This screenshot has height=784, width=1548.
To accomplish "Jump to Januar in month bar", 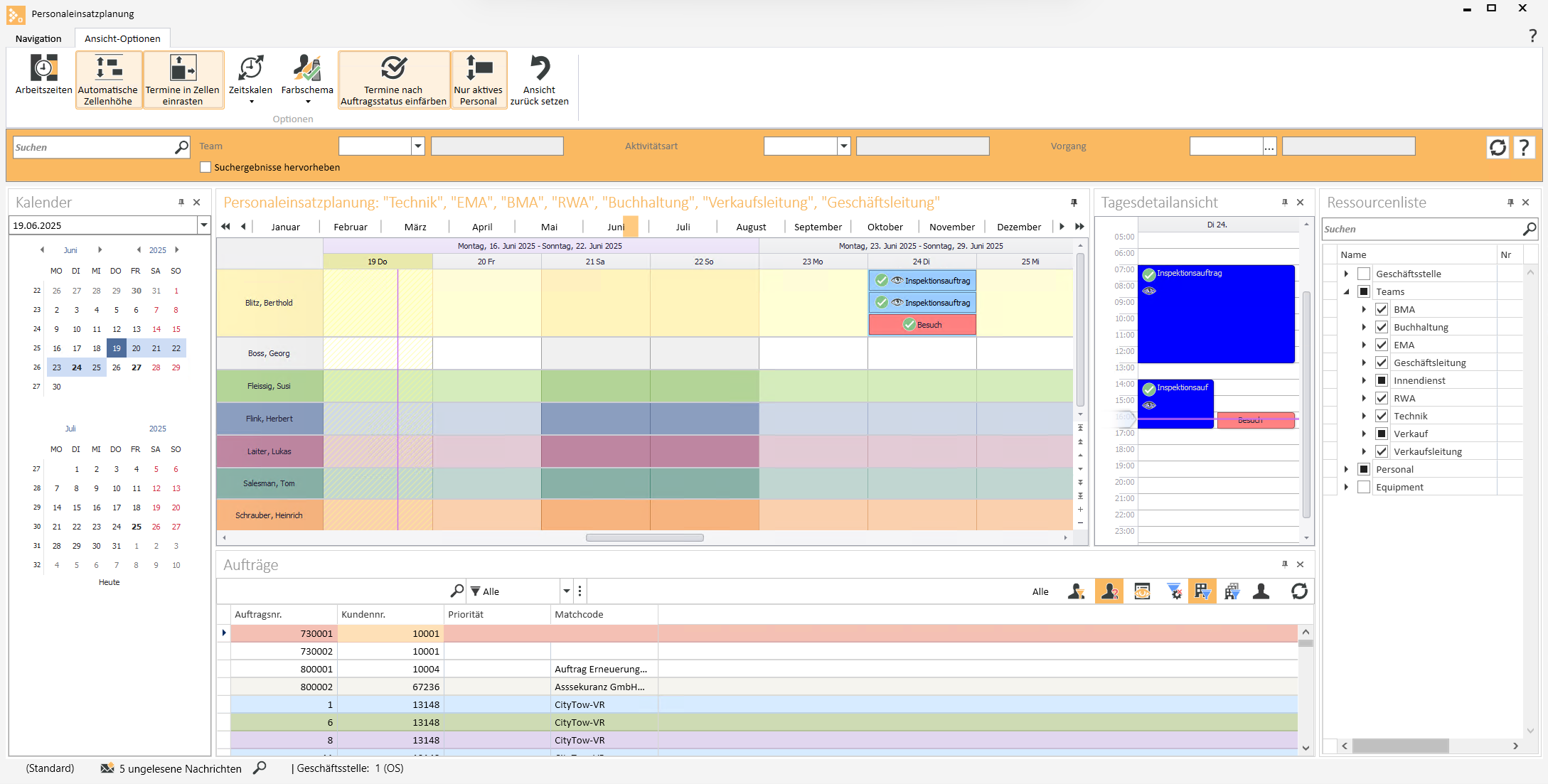I will pos(285,227).
